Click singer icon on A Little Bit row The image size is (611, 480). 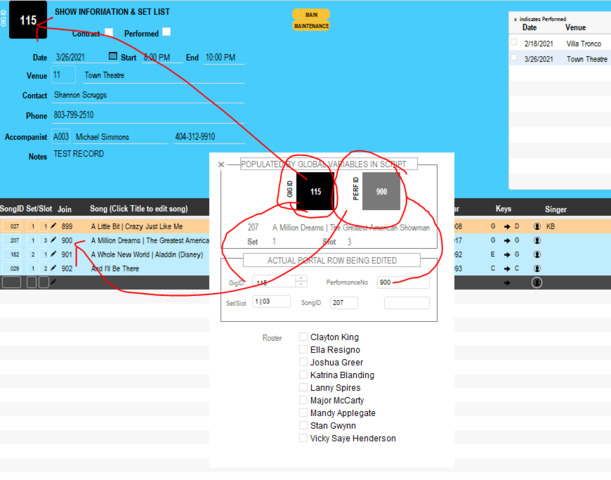point(537,227)
